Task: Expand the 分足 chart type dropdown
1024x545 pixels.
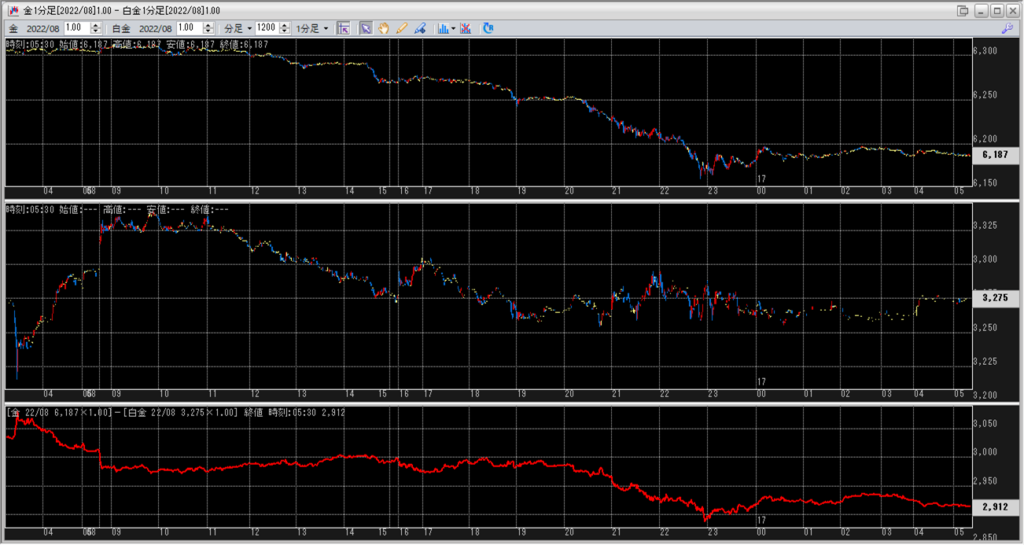Action: pos(236,28)
